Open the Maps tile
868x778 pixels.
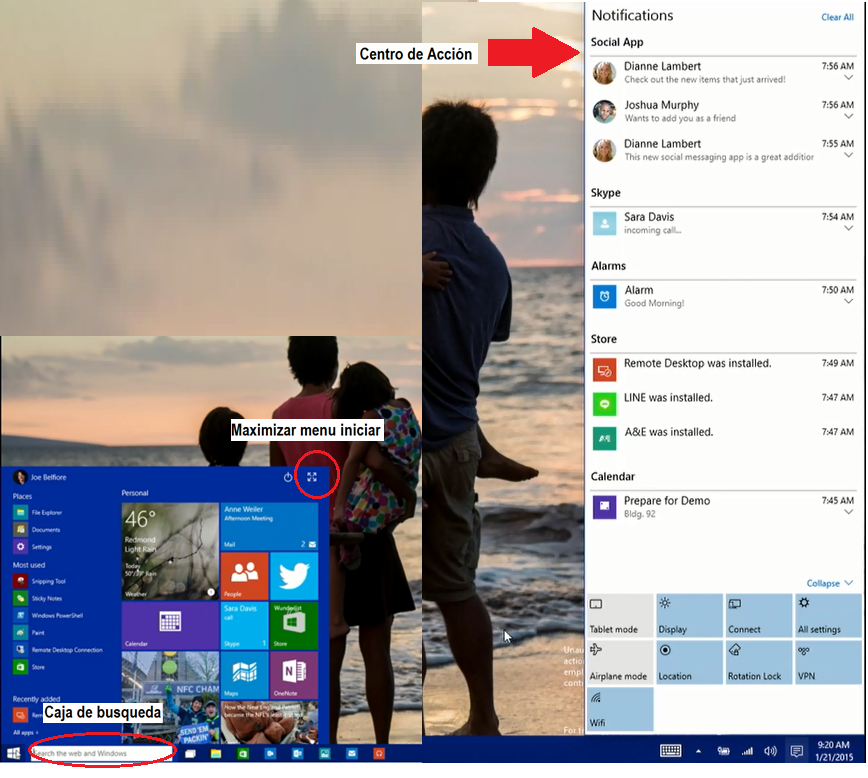pyautogui.click(x=244, y=675)
